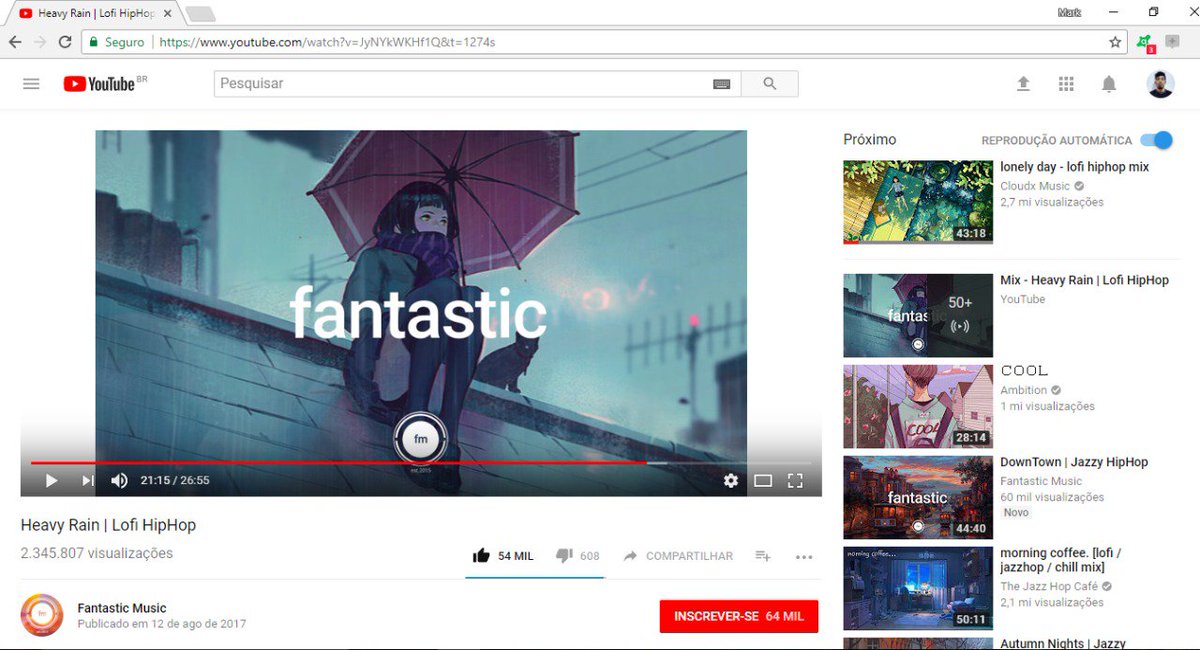Enter fullscreen mode
Image resolution: width=1200 pixels, height=650 pixels.
[x=795, y=481]
